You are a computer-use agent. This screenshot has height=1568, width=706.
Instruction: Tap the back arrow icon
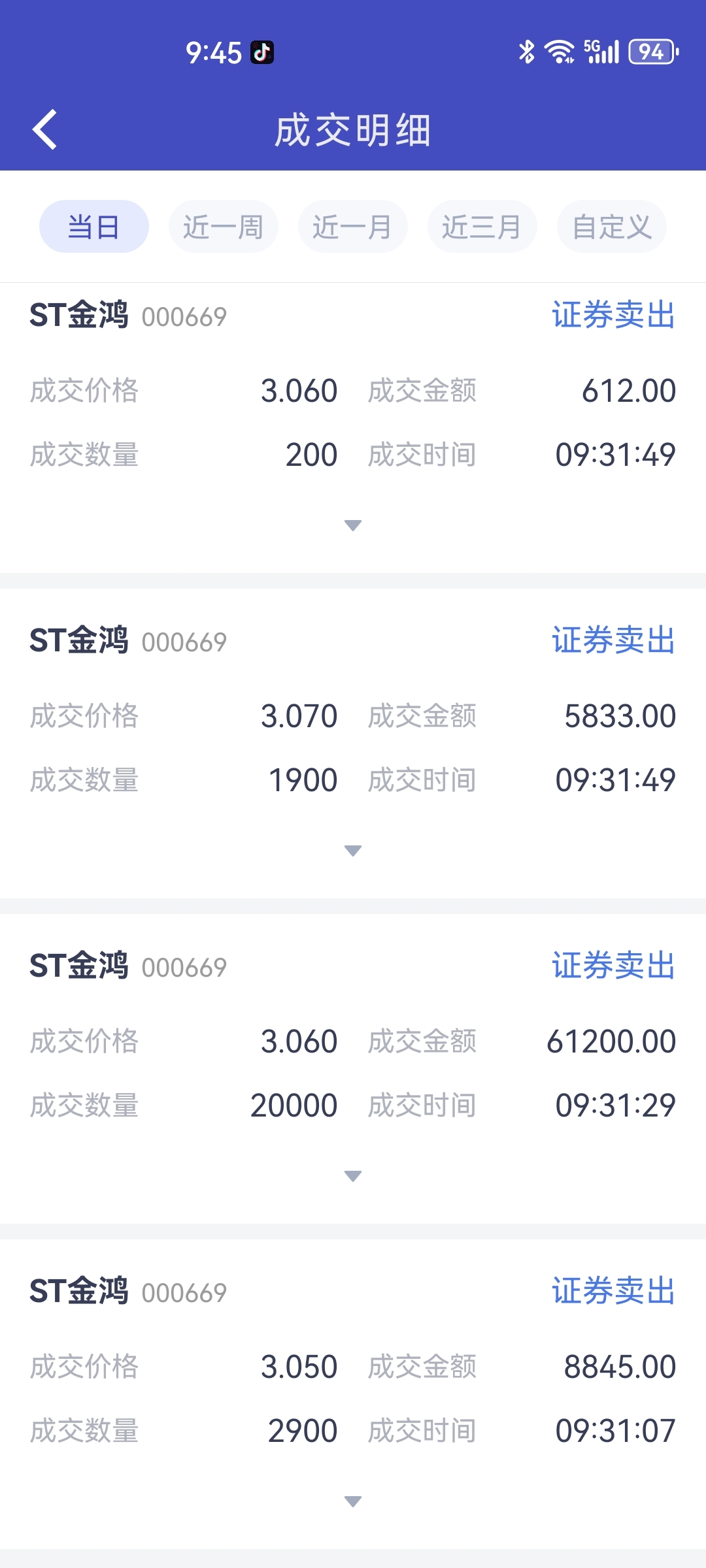pos(45,129)
